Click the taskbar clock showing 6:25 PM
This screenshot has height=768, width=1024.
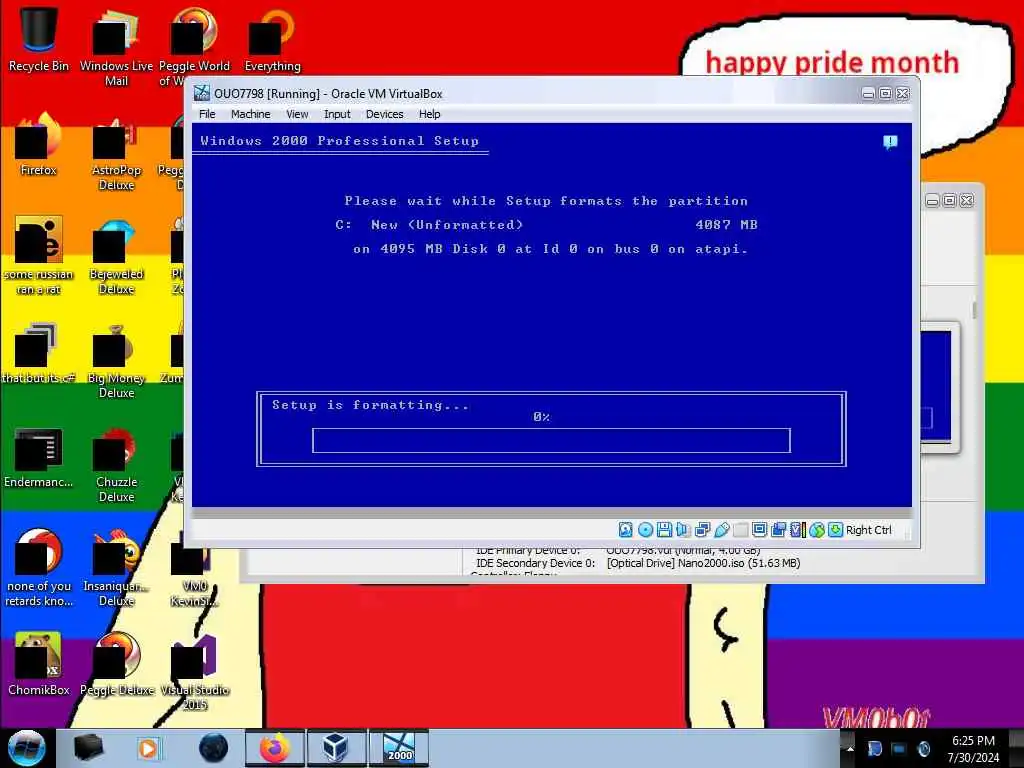point(973,749)
